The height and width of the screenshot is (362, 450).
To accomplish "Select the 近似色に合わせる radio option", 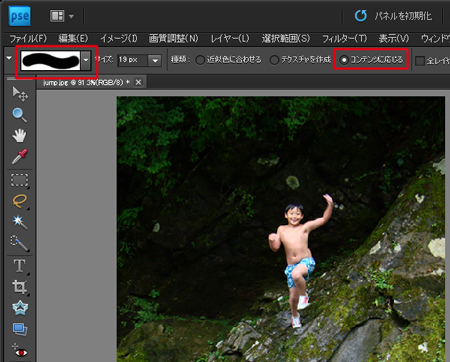I will click(x=229, y=60).
